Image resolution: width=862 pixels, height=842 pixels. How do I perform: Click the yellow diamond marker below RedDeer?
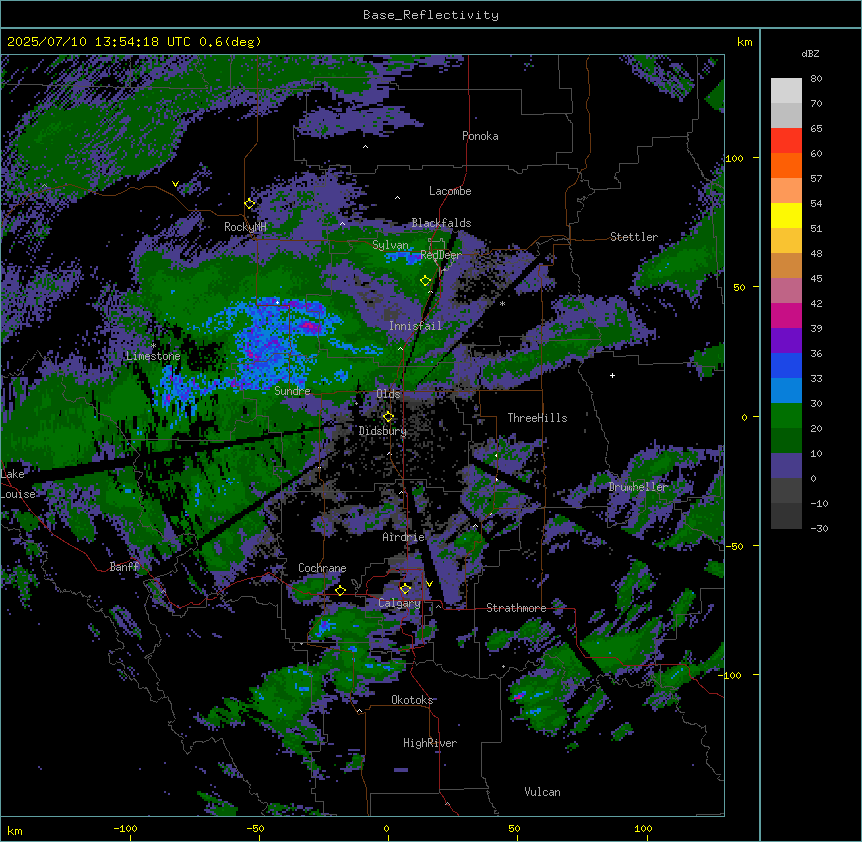pos(425,281)
